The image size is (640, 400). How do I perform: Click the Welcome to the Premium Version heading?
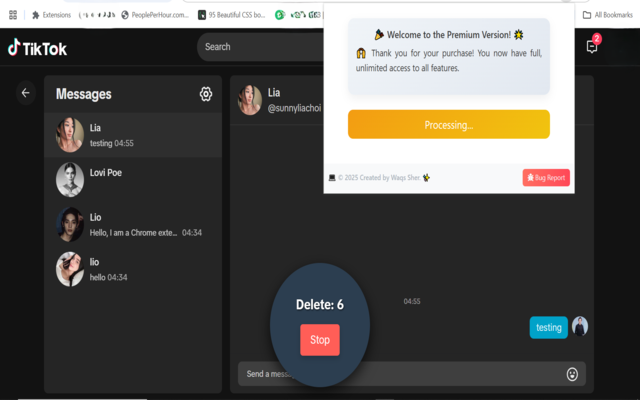(449, 35)
